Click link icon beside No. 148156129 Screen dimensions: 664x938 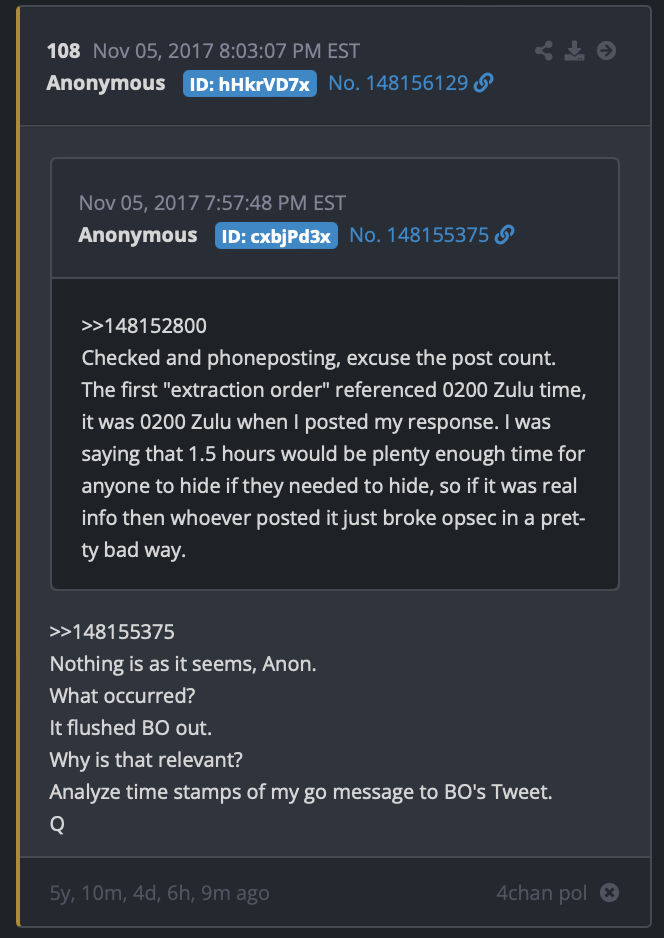(x=483, y=83)
